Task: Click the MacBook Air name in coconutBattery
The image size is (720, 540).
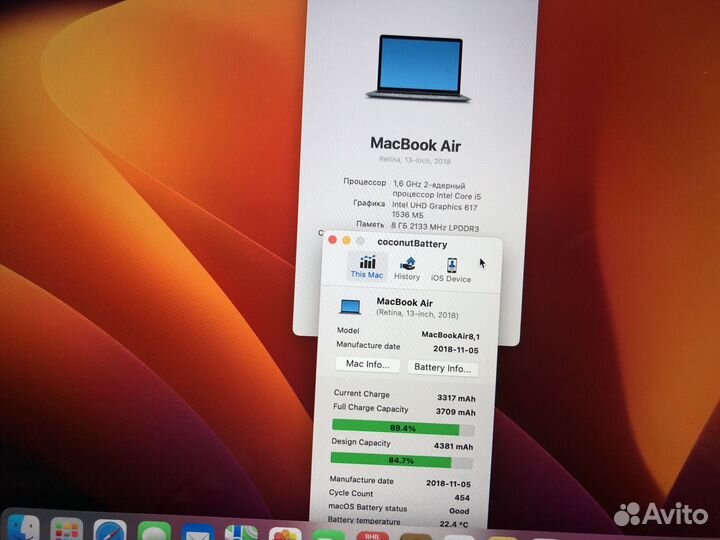Action: (405, 302)
